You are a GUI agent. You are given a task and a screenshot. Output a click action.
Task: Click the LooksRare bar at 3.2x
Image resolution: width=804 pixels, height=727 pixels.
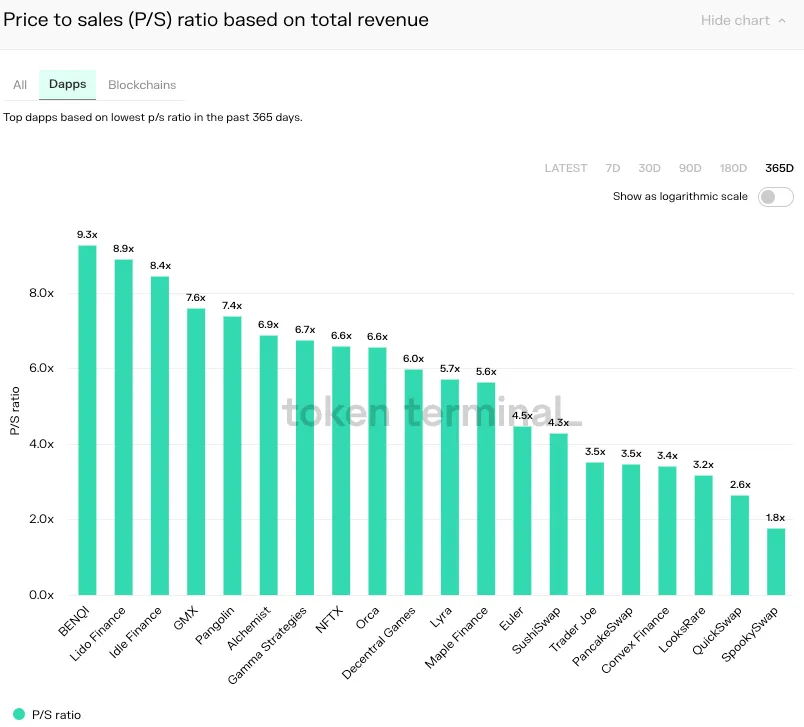704,535
